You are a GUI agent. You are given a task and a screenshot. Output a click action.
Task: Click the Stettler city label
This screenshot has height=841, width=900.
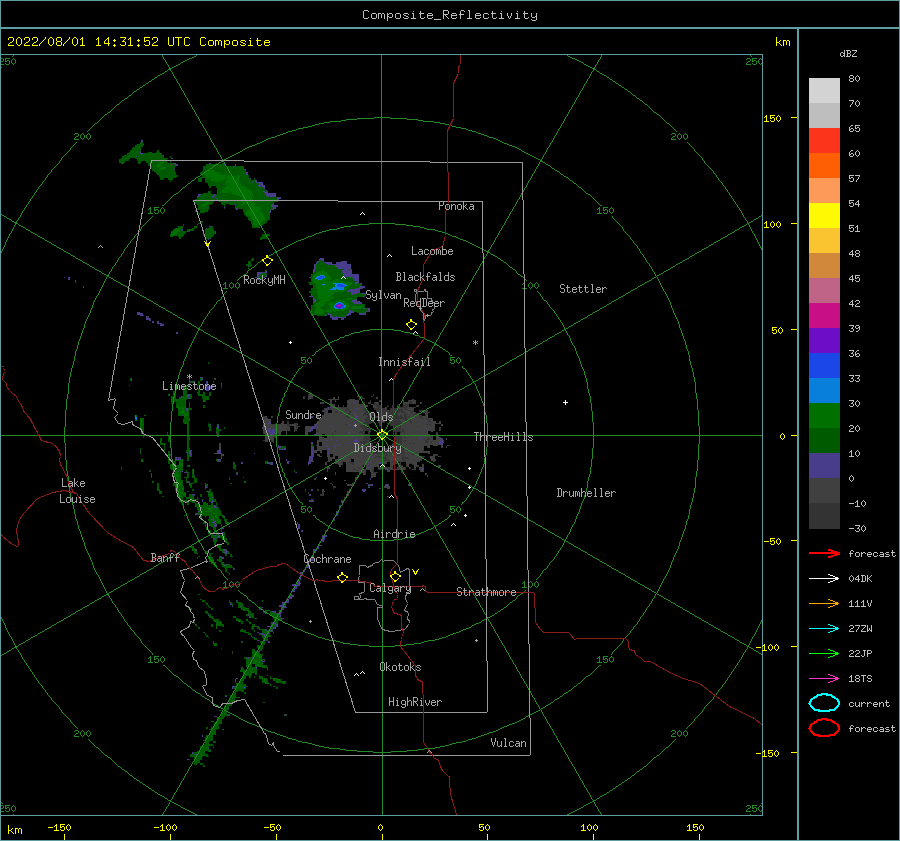coord(583,289)
